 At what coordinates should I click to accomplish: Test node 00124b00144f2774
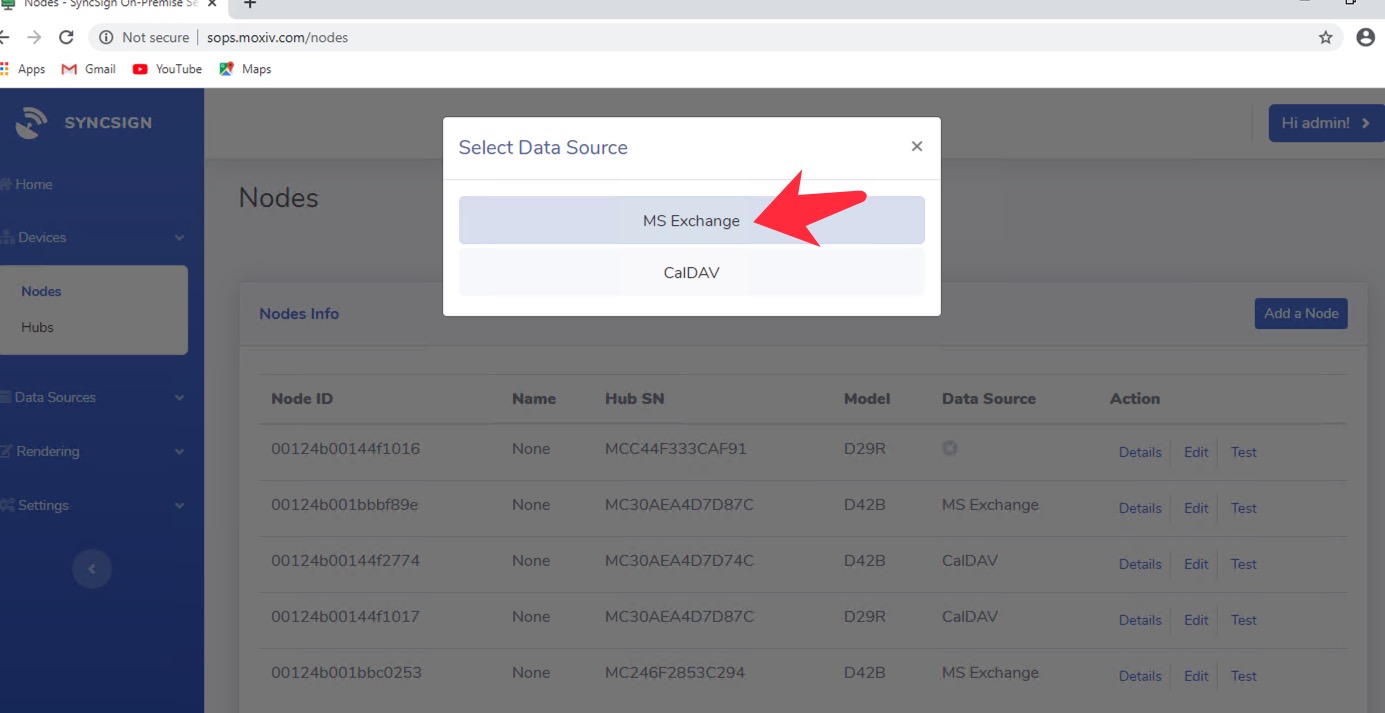click(x=1244, y=564)
